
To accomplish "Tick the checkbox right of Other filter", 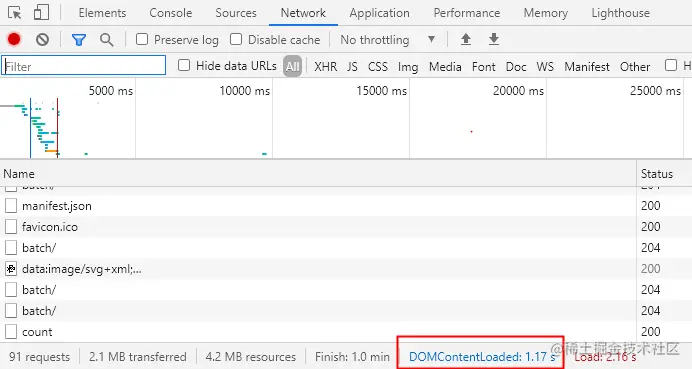I will click(x=671, y=65).
